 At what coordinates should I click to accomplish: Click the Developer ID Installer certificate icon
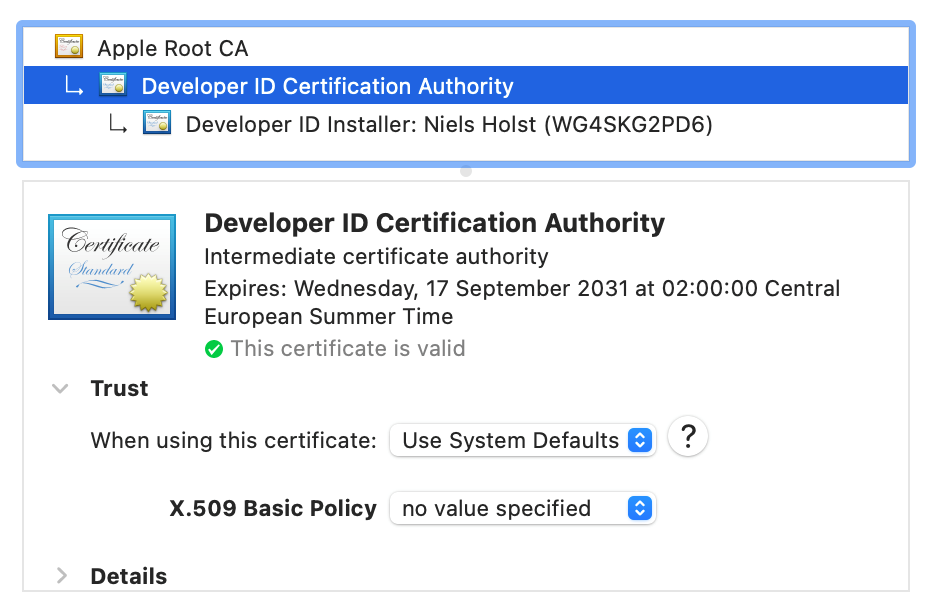[157, 124]
